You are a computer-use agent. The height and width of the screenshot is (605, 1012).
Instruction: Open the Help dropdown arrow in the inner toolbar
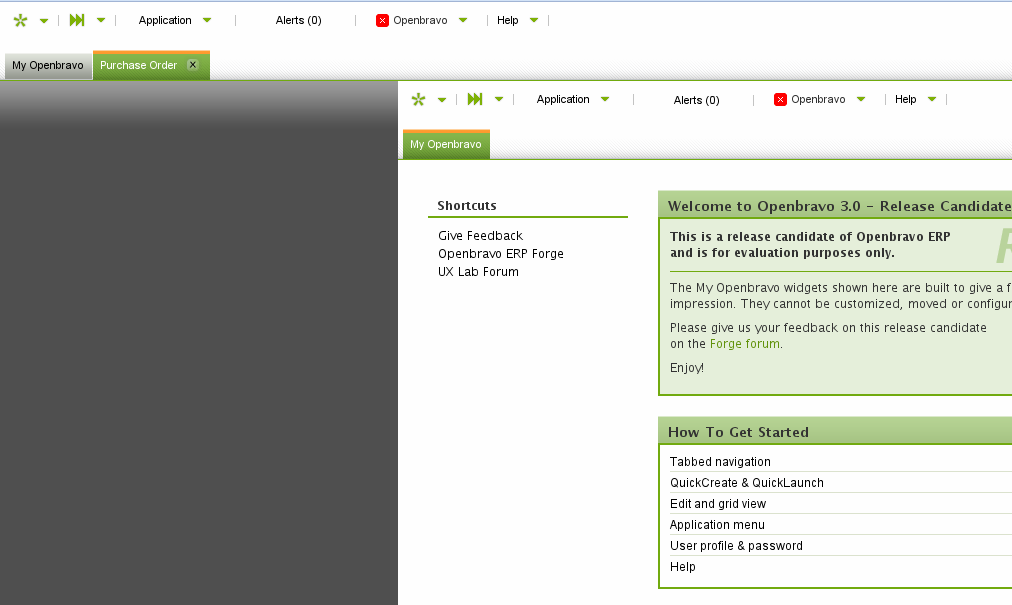[932, 99]
